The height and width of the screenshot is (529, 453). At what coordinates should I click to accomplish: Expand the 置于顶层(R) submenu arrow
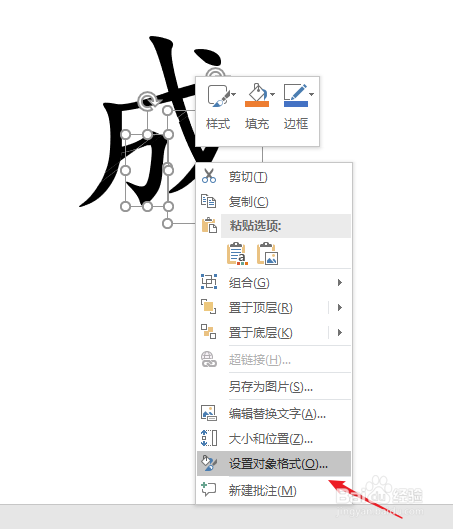[x=340, y=307]
